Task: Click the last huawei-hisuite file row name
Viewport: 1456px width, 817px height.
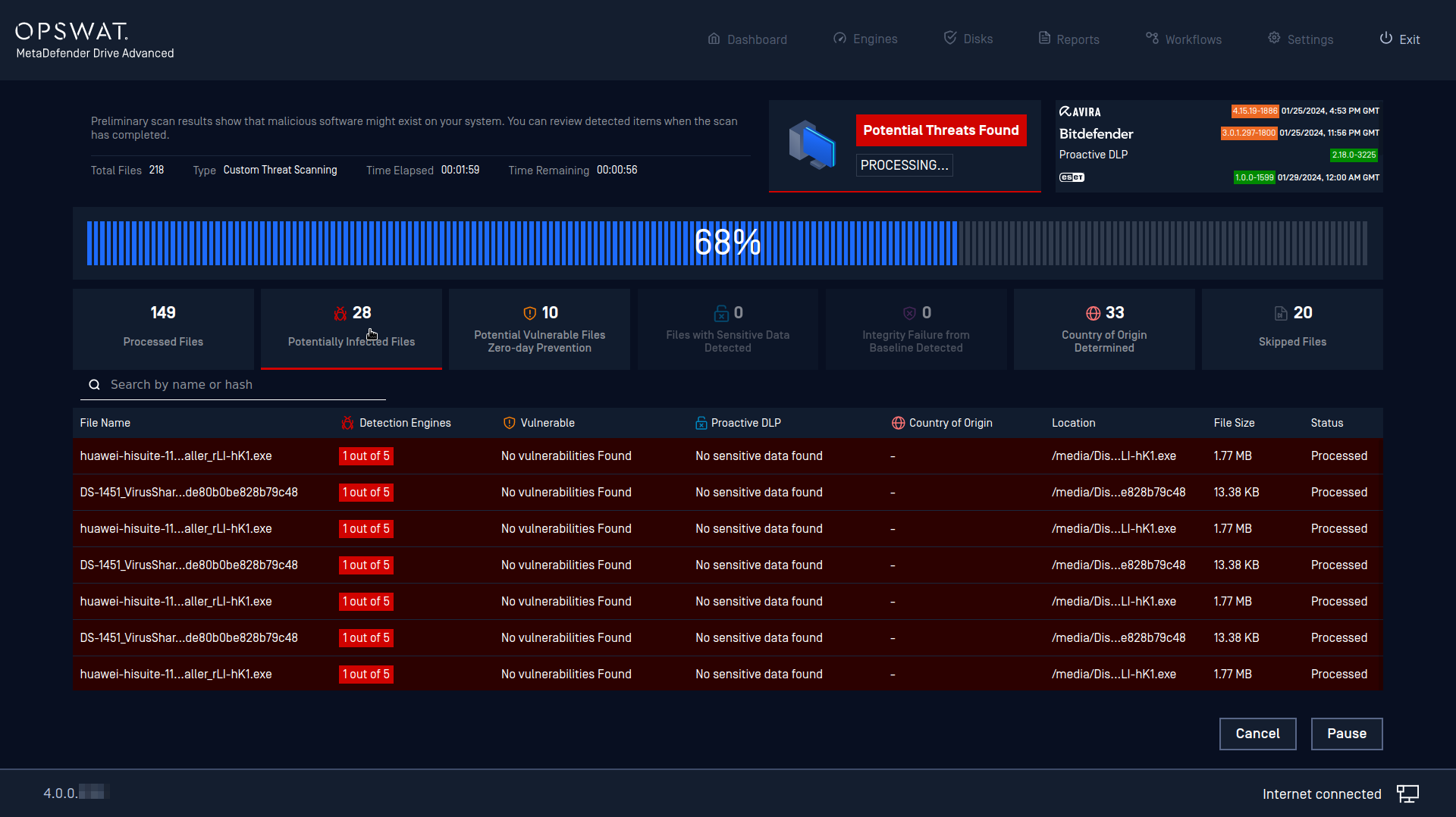Action: pyautogui.click(x=176, y=675)
